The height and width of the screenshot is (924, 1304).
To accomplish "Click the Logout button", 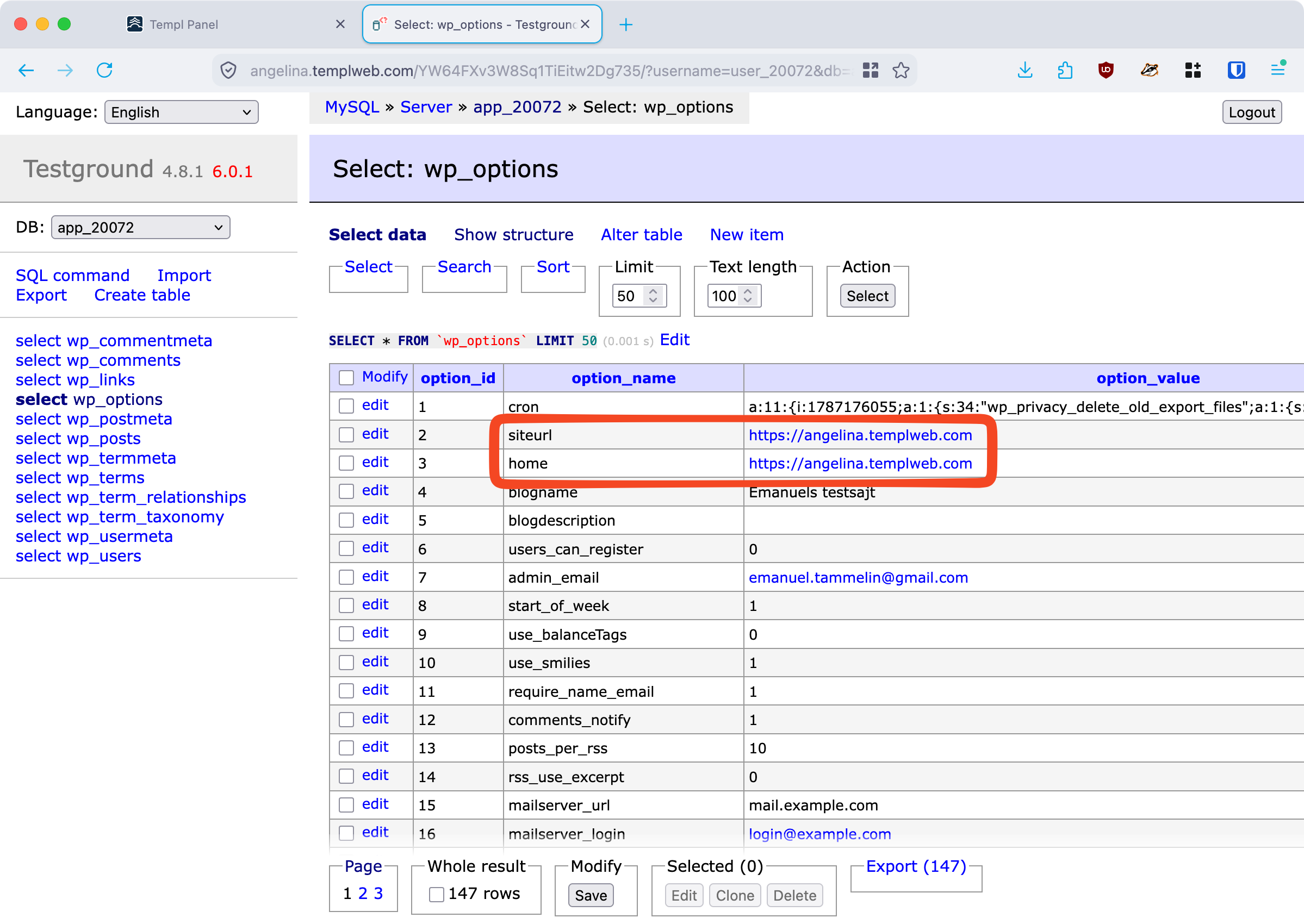I will [x=1252, y=112].
